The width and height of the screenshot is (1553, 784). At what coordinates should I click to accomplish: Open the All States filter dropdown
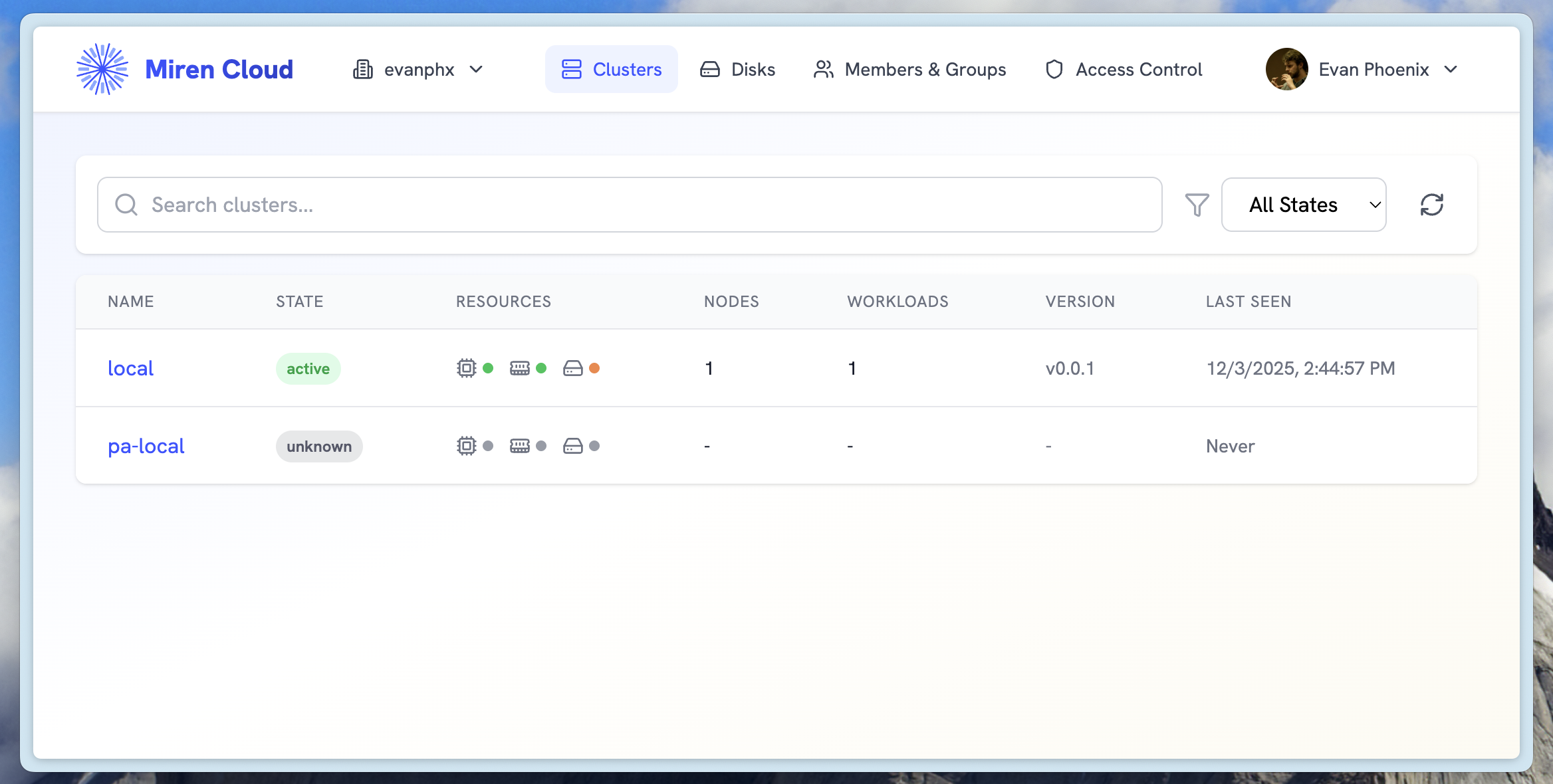(1303, 204)
